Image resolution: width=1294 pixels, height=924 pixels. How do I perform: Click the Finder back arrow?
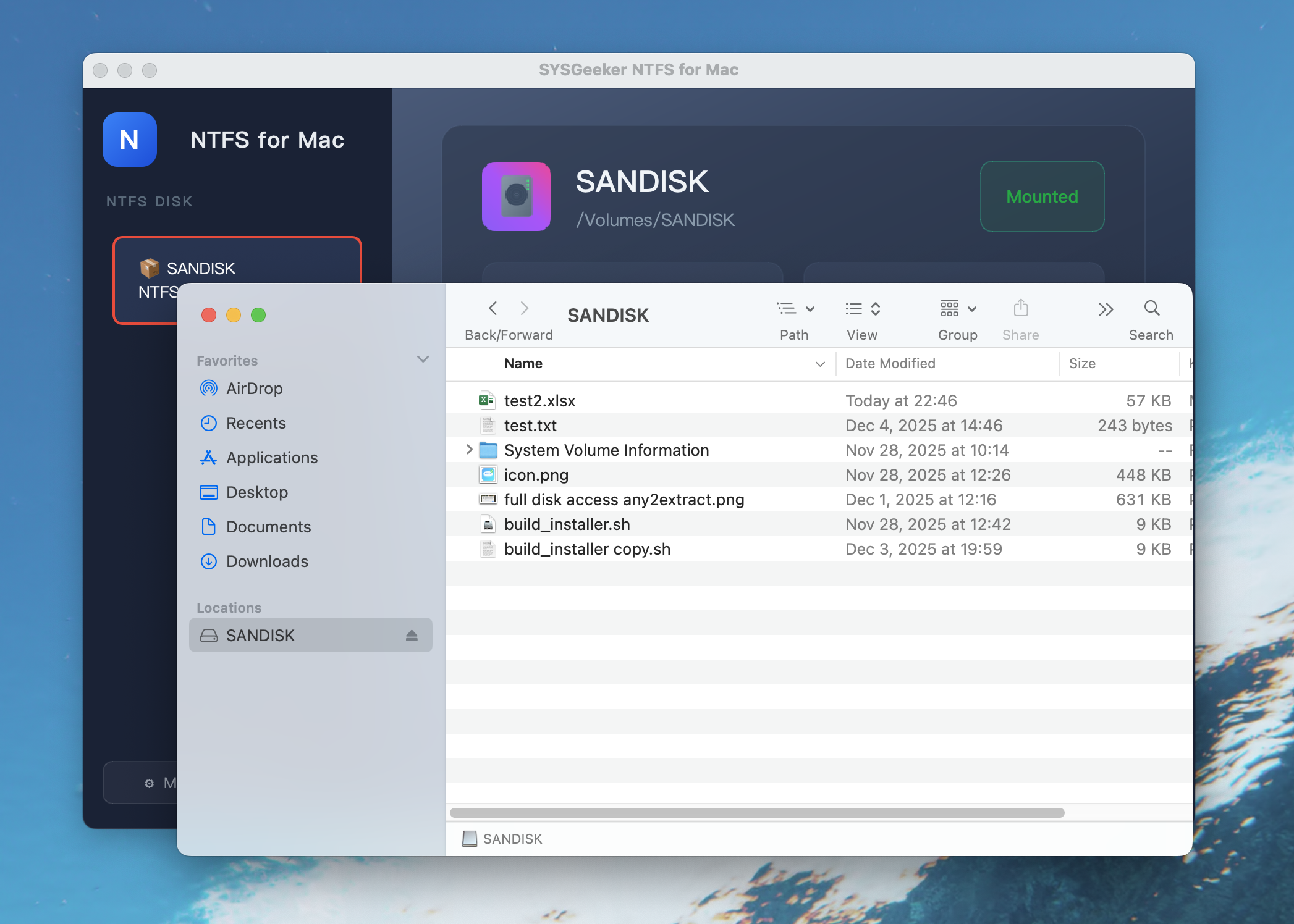493,308
